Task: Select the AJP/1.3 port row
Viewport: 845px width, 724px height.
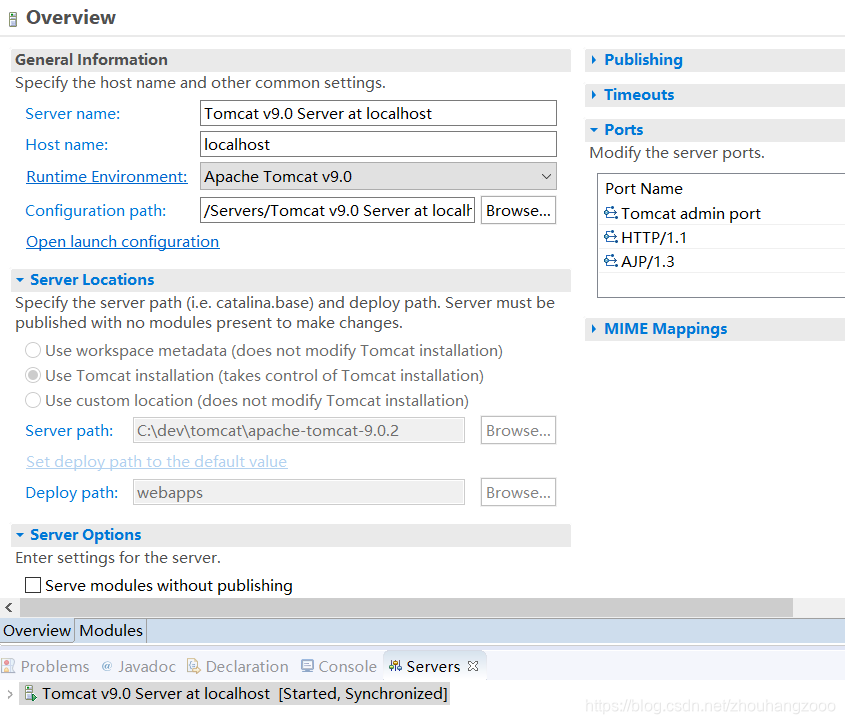Action: click(x=722, y=261)
